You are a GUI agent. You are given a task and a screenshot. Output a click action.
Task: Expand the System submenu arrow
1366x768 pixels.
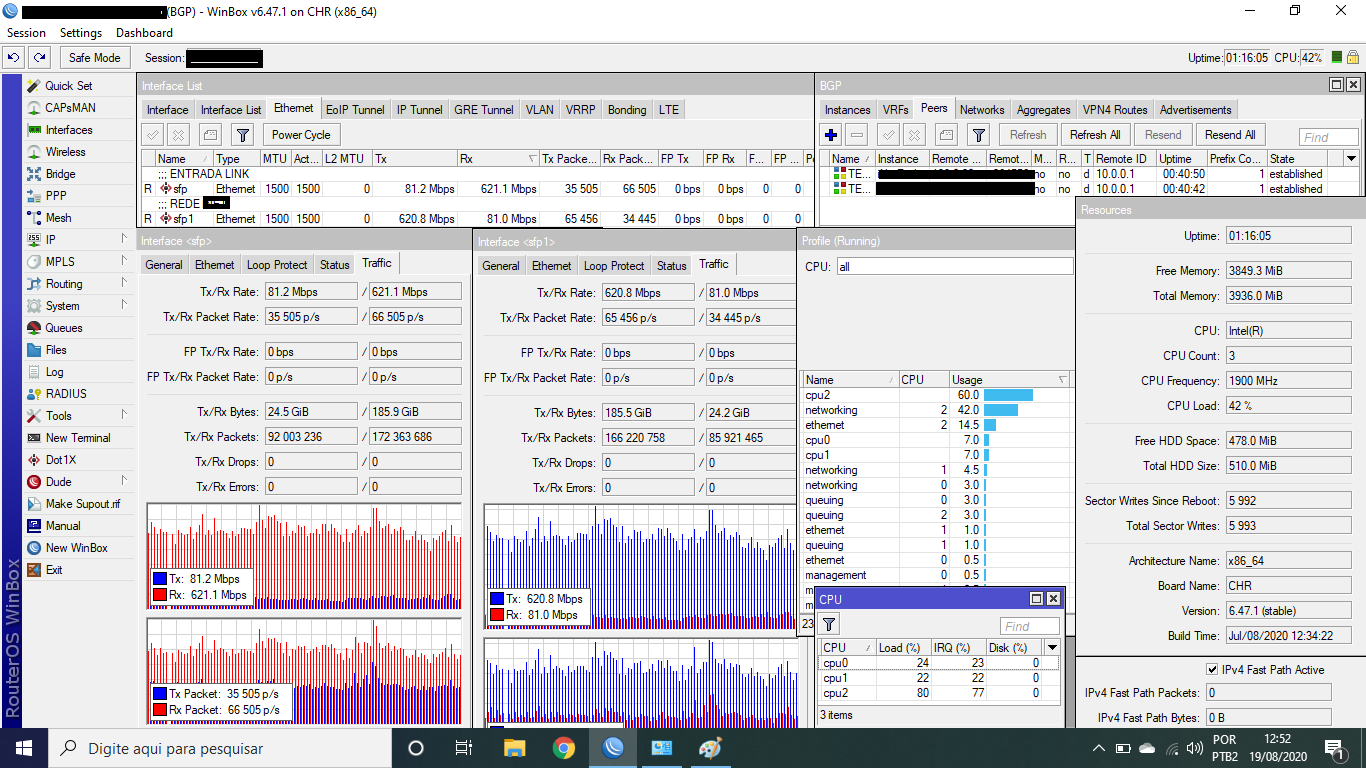point(124,305)
